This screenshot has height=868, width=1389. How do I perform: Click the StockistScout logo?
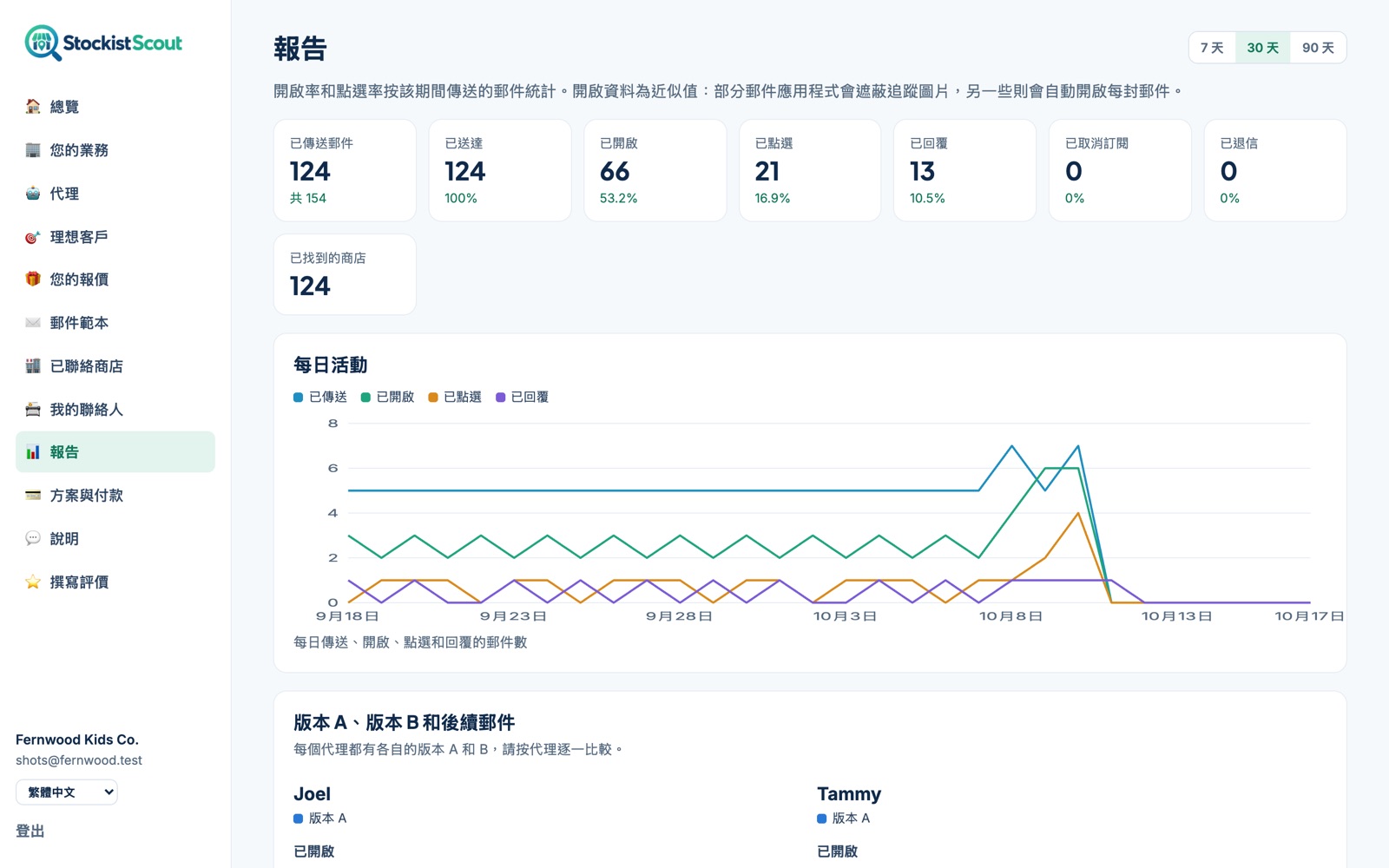103,43
